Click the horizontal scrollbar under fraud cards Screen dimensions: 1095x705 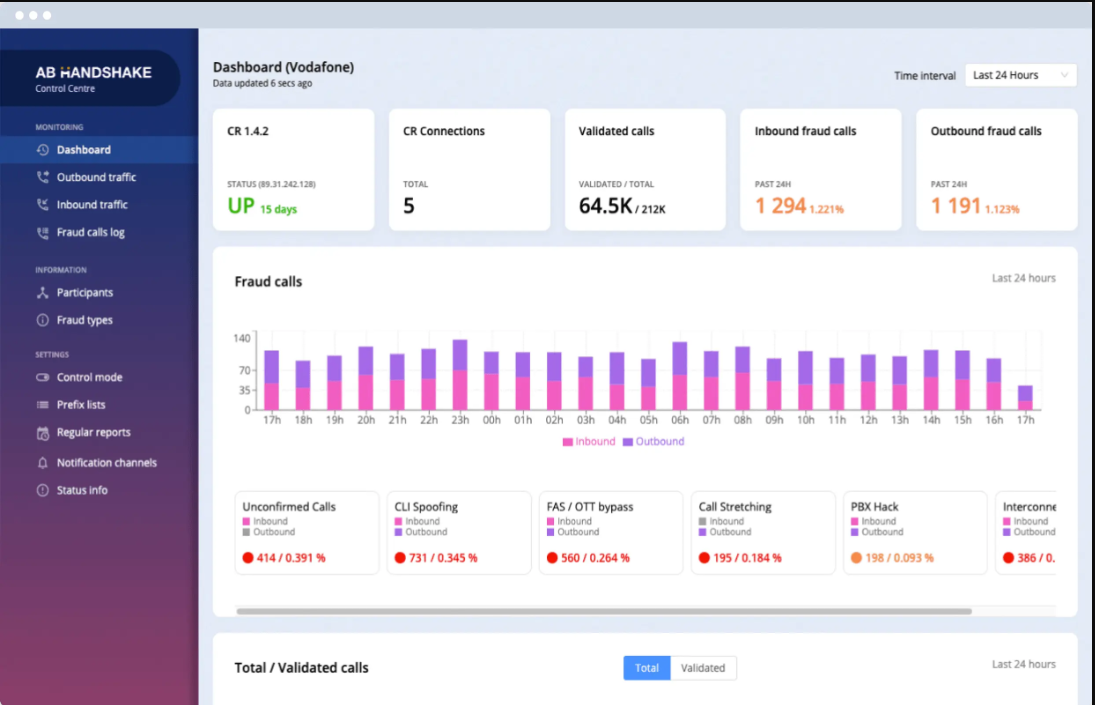click(x=604, y=611)
